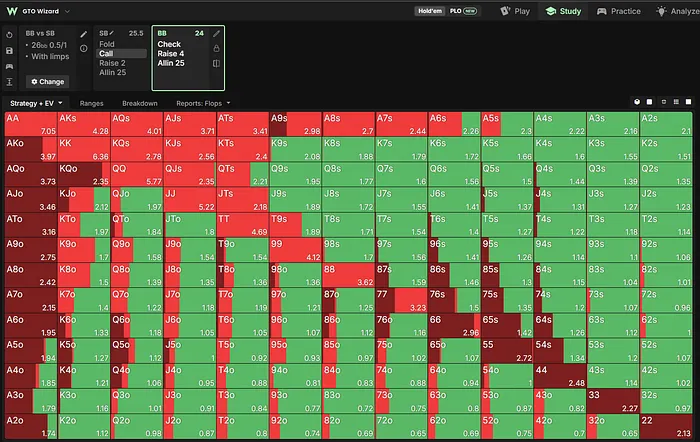700x442 pixels.
Task: Click the 22 hand cell
Action: click(666, 426)
